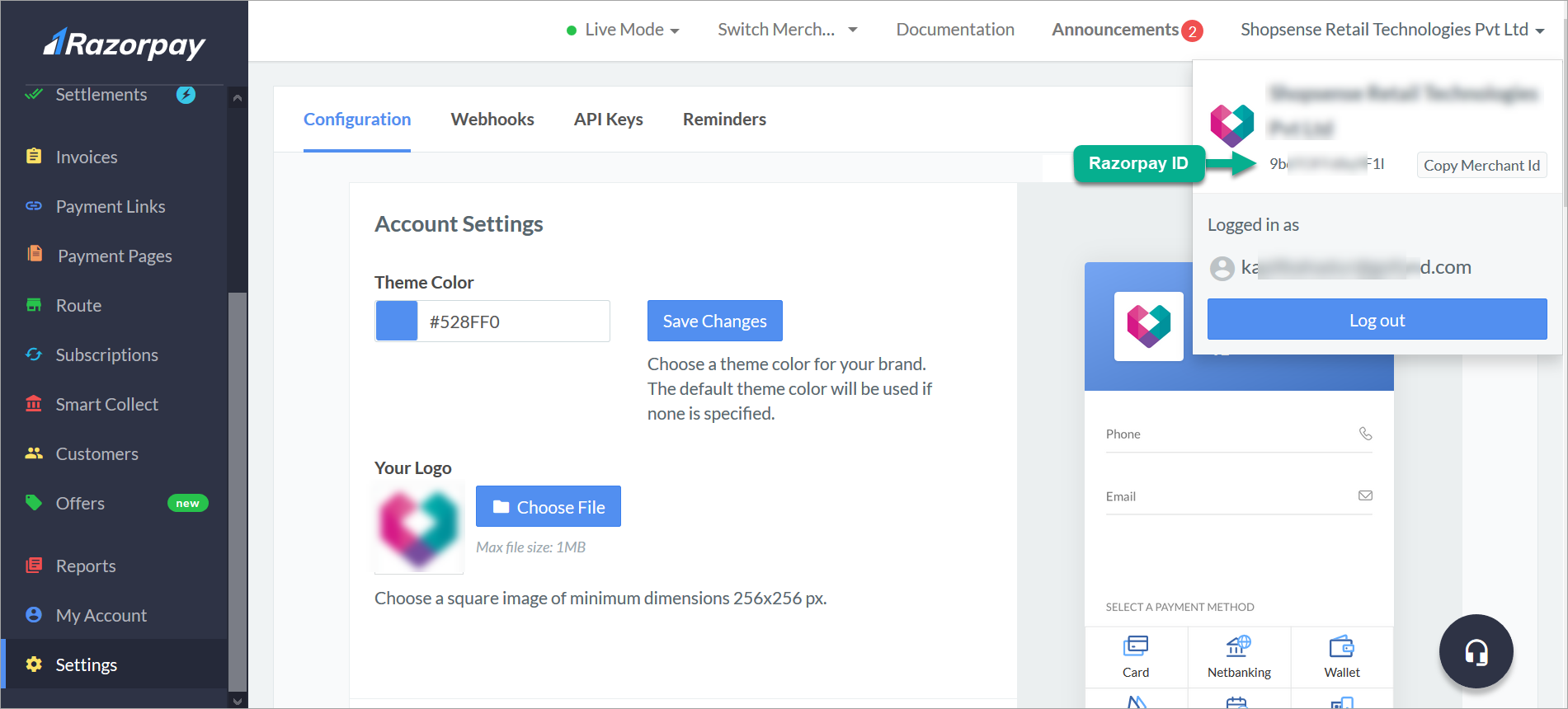The image size is (1568, 709).
Task: Click the announcements notification badge
Action: 1192,31
